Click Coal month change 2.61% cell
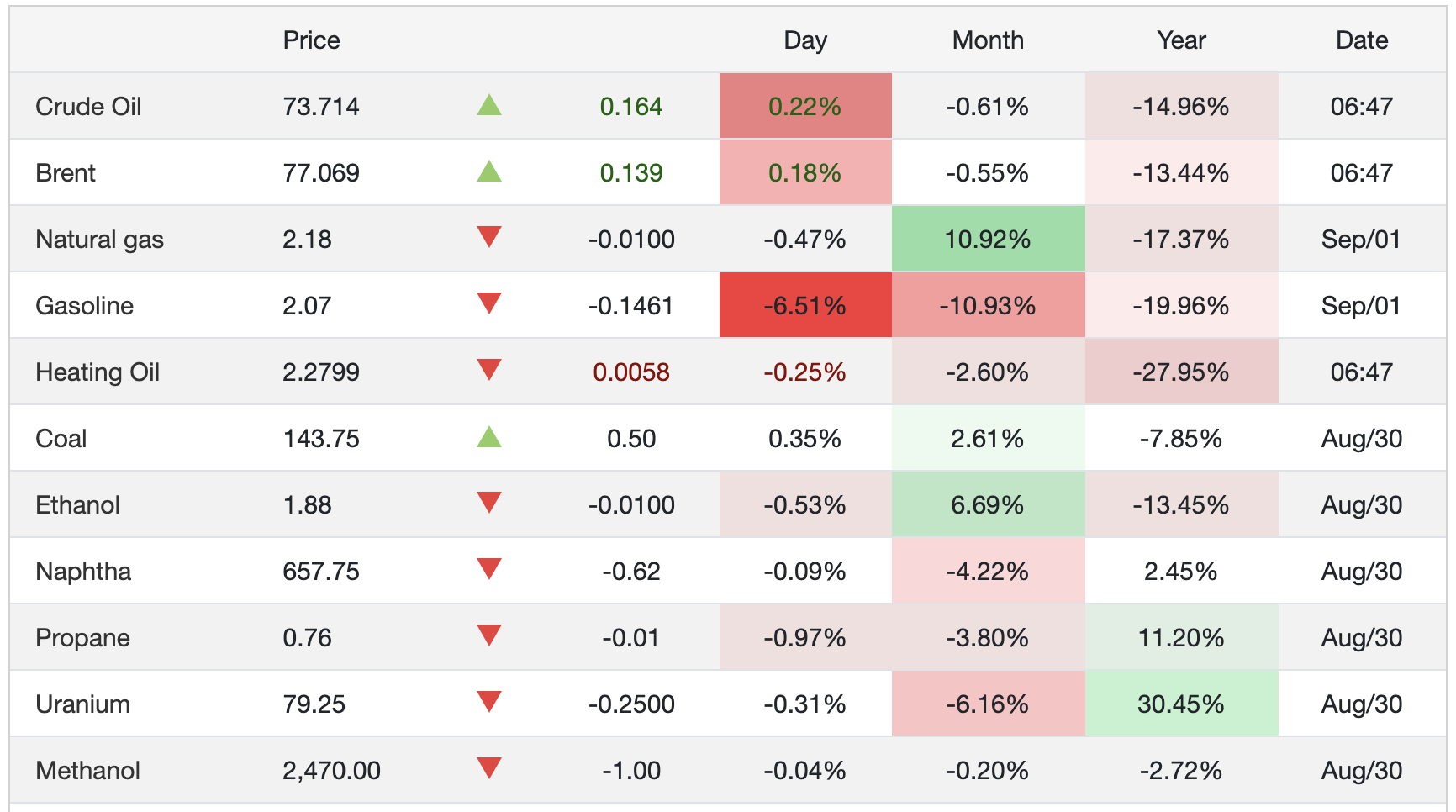1456x812 pixels. click(x=988, y=438)
